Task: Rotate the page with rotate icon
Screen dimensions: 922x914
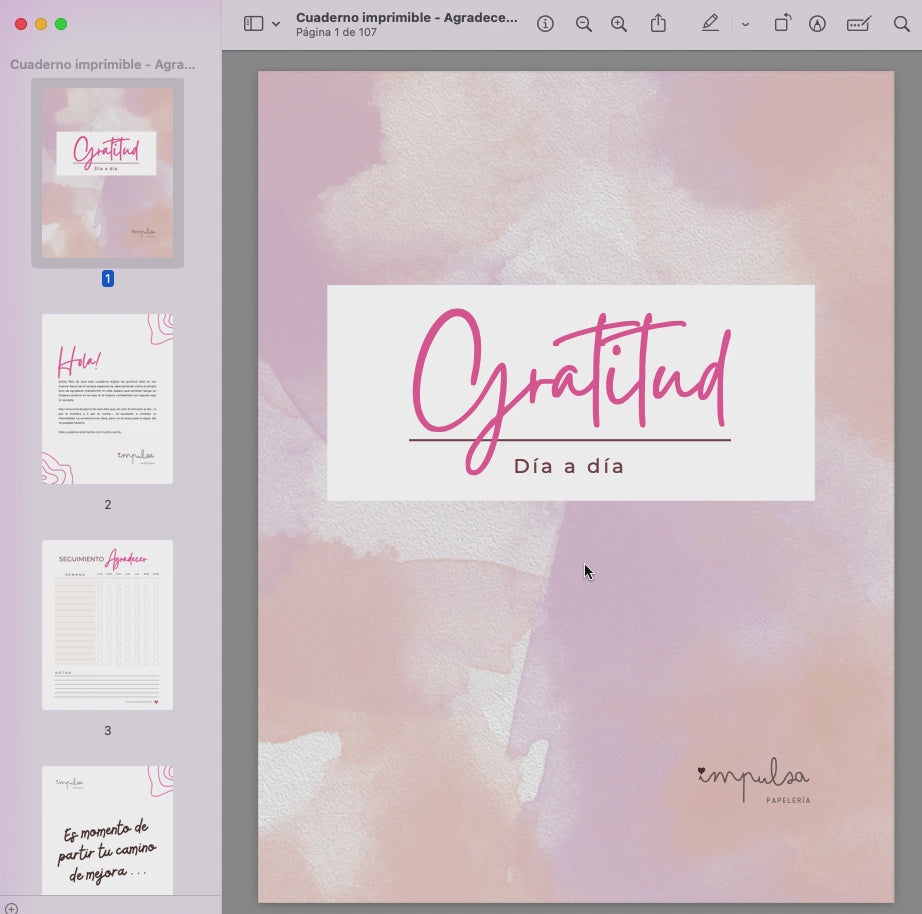Action: pos(782,24)
